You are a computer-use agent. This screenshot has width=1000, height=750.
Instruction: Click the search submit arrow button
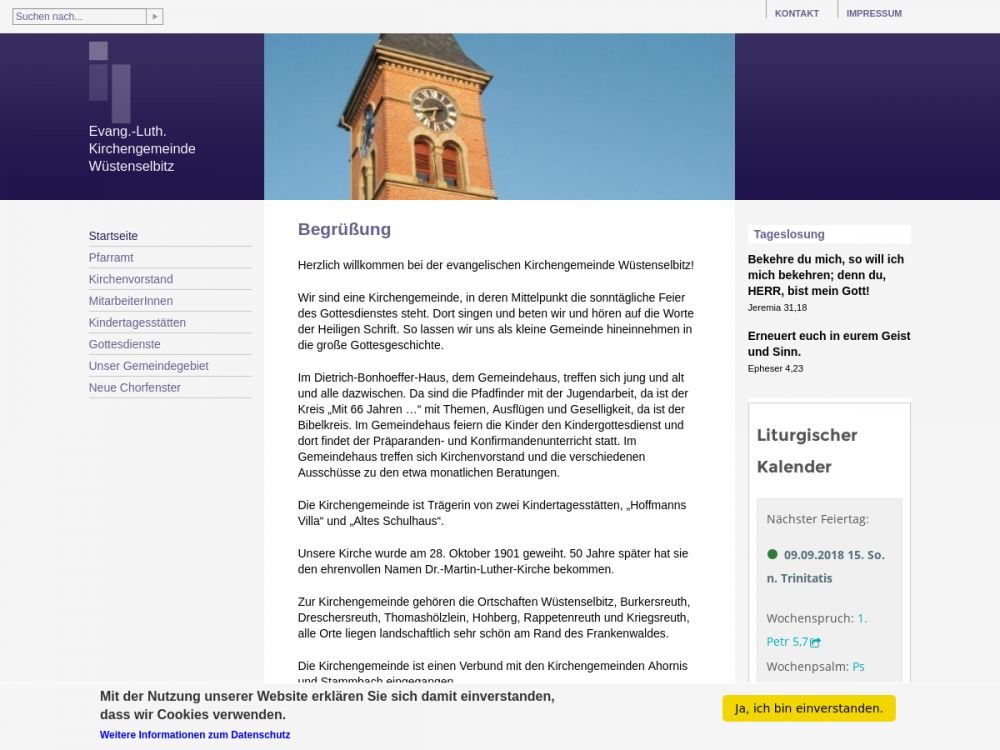click(x=154, y=16)
